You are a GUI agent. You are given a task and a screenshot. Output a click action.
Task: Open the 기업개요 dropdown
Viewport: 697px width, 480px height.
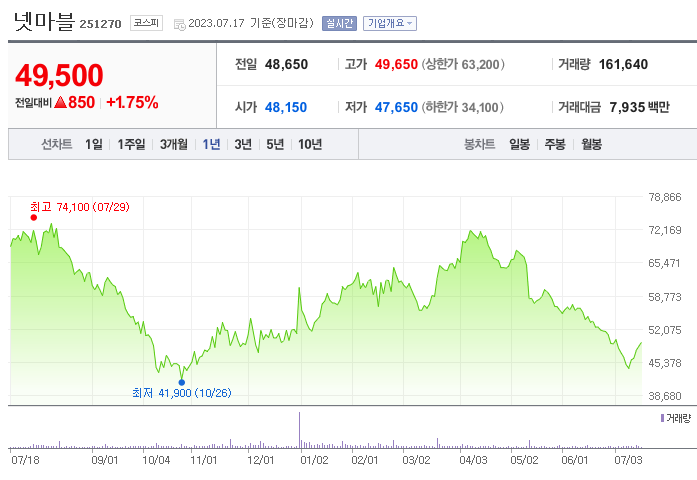pos(390,23)
